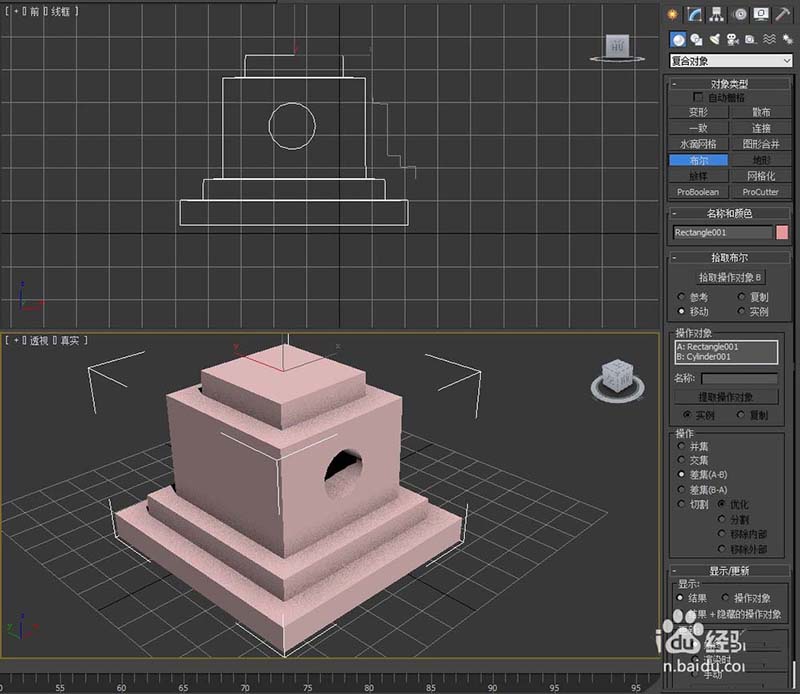
Task: Collapse the 对象类型 rollout
Action: [x=730, y=84]
